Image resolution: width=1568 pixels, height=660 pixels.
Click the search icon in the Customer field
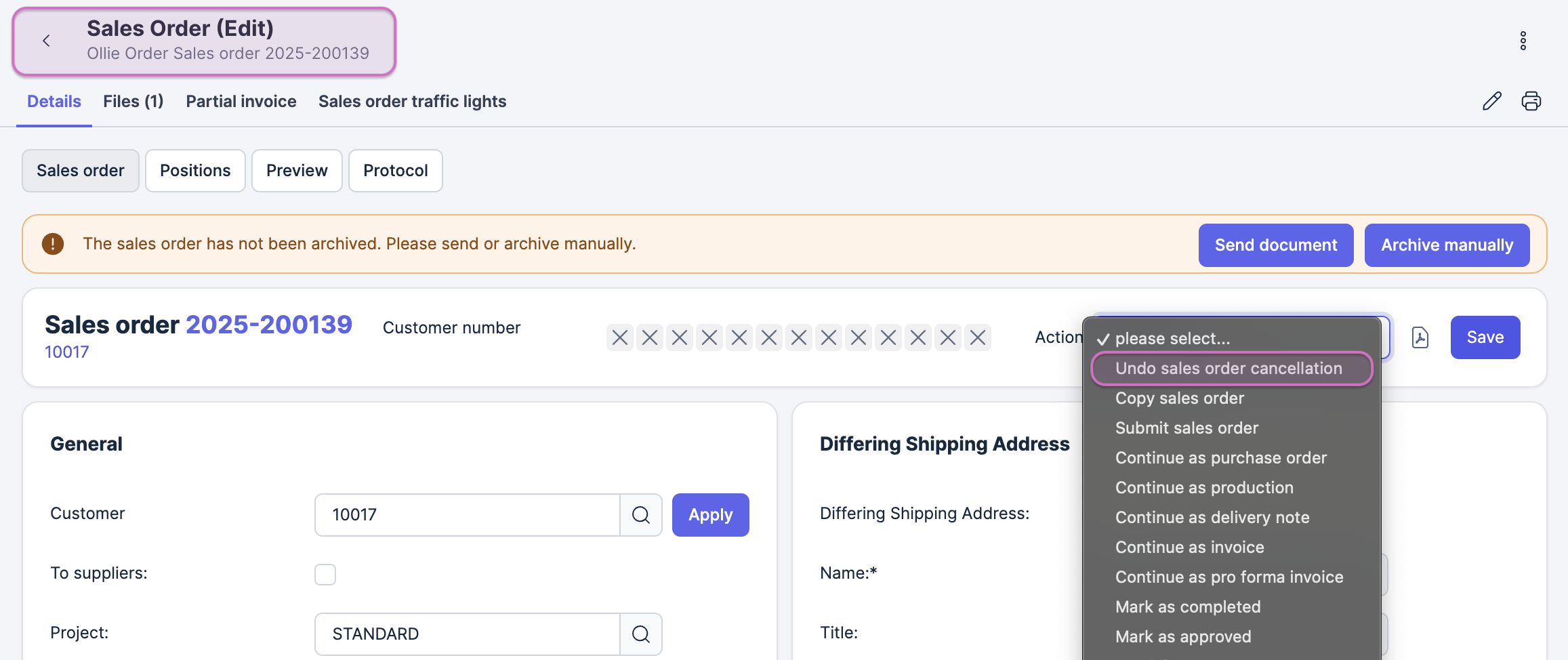click(x=640, y=515)
